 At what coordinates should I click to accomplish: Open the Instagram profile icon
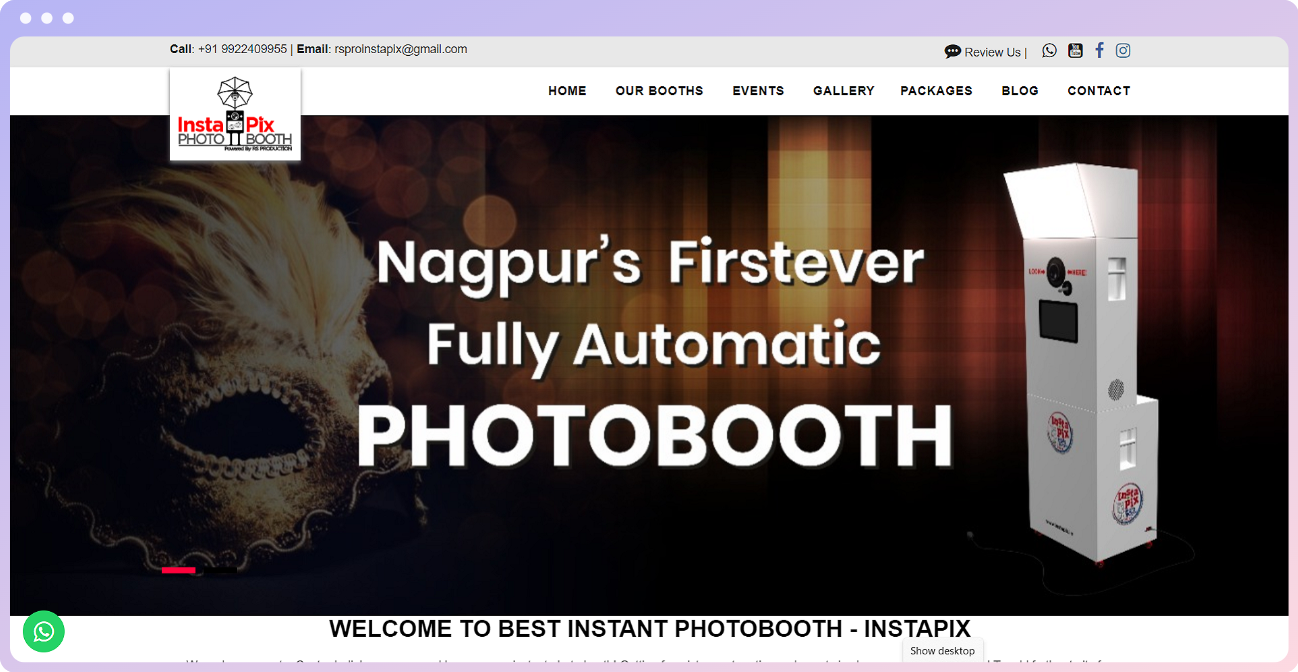point(1123,51)
